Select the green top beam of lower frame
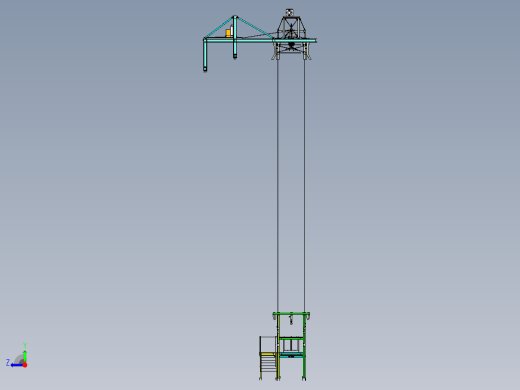 (291, 314)
